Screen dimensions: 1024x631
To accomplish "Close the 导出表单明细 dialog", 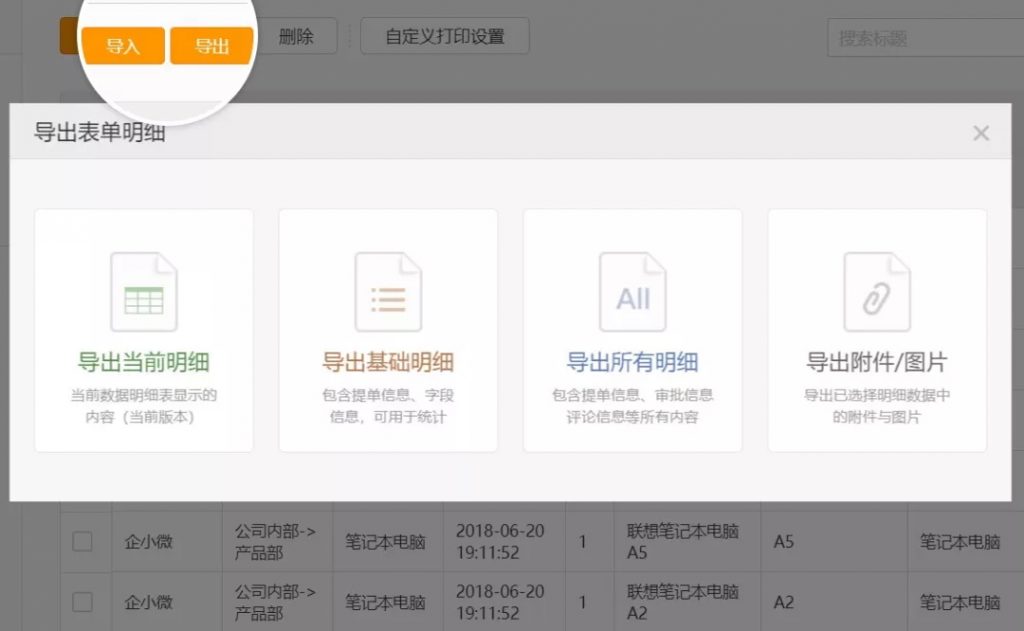I will pos(981,133).
